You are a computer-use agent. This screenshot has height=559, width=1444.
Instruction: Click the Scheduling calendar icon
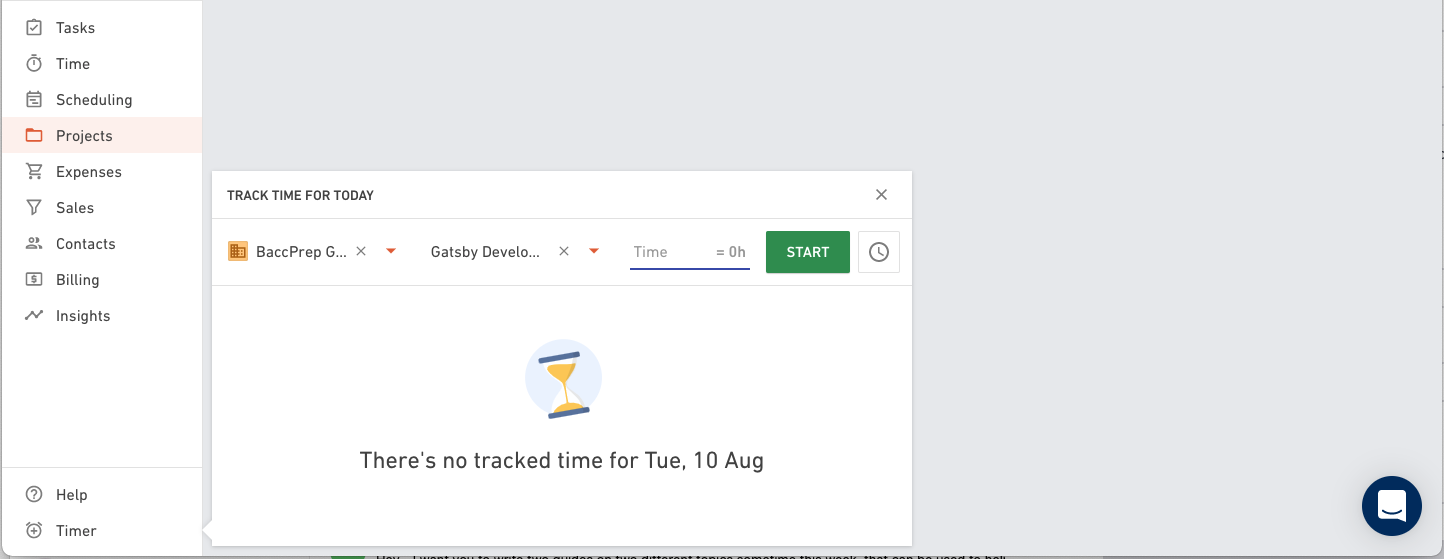[x=34, y=100]
